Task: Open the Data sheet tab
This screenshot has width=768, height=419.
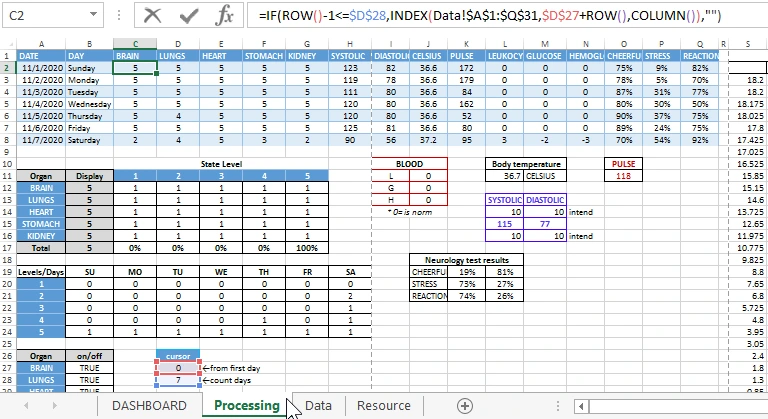Action: [x=318, y=406]
